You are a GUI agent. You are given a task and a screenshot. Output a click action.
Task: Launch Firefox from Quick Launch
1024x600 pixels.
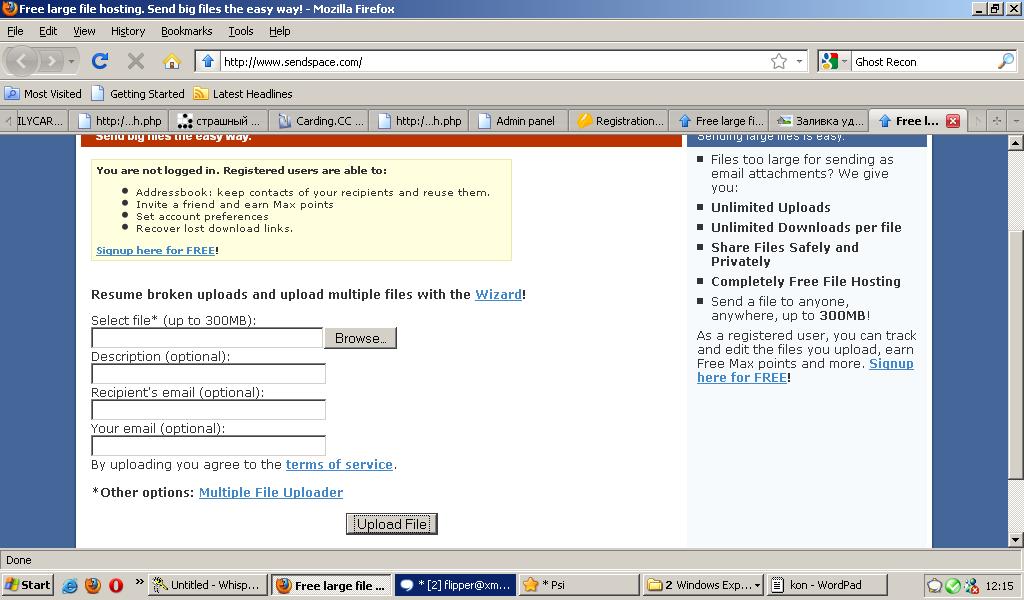pos(93,585)
